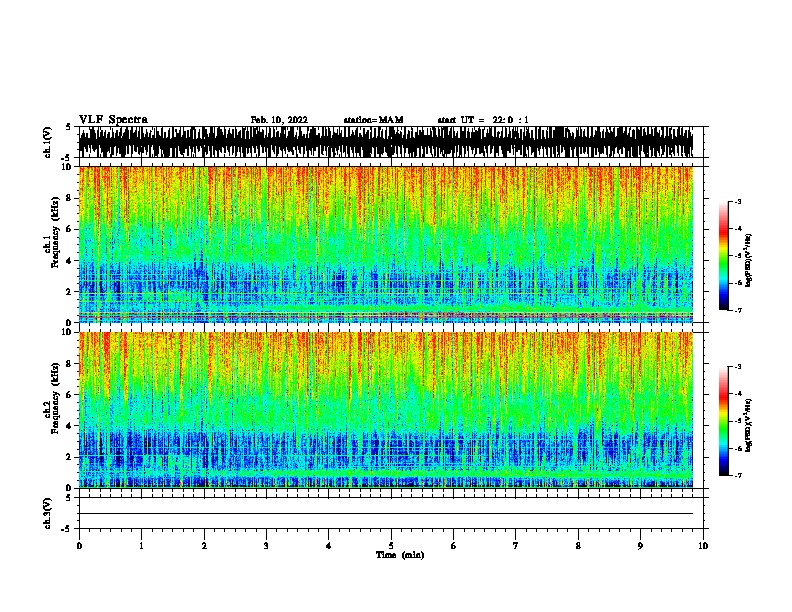Click the ch.2 color scale log(PSD) unit label
The width and height of the screenshot is (792, 612).
point(749,426)
